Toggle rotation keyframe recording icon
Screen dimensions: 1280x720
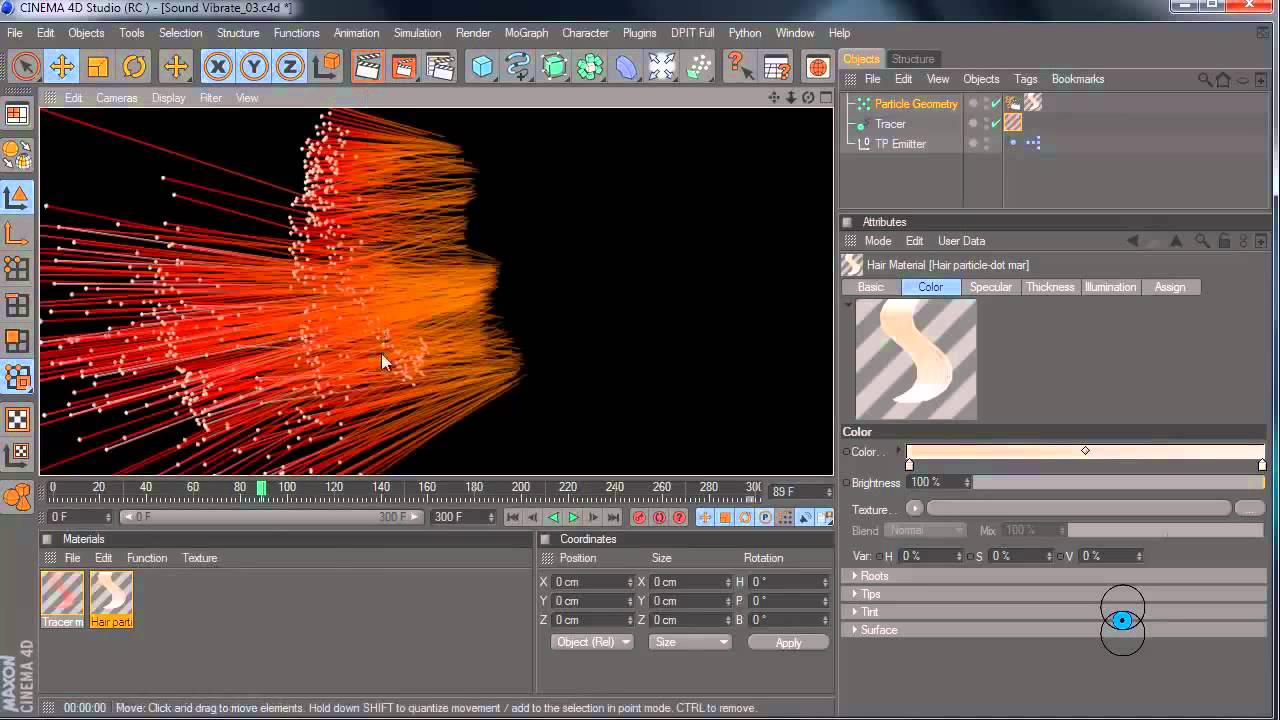745,517
